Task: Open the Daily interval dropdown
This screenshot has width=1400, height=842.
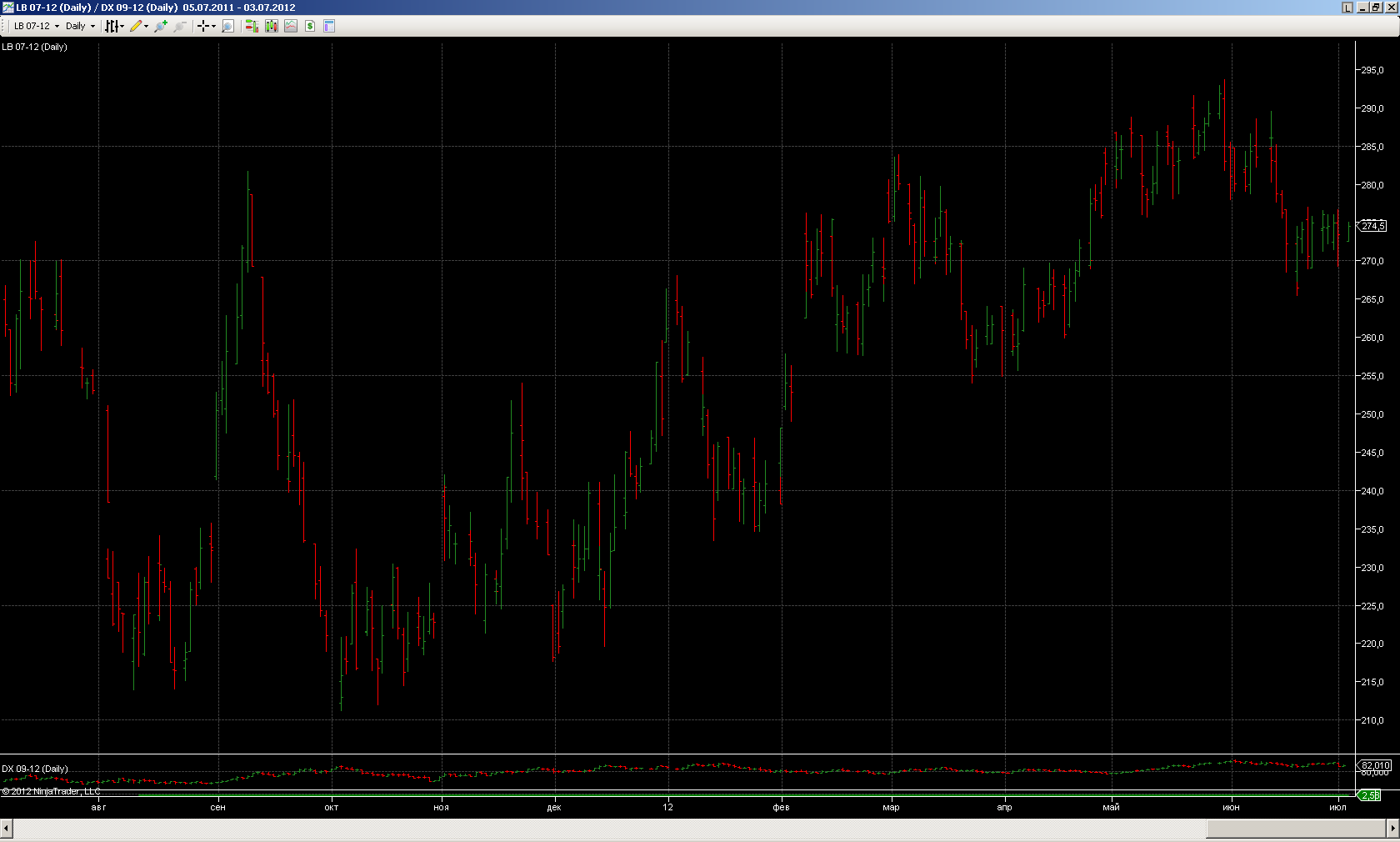Action: (80, 26)
